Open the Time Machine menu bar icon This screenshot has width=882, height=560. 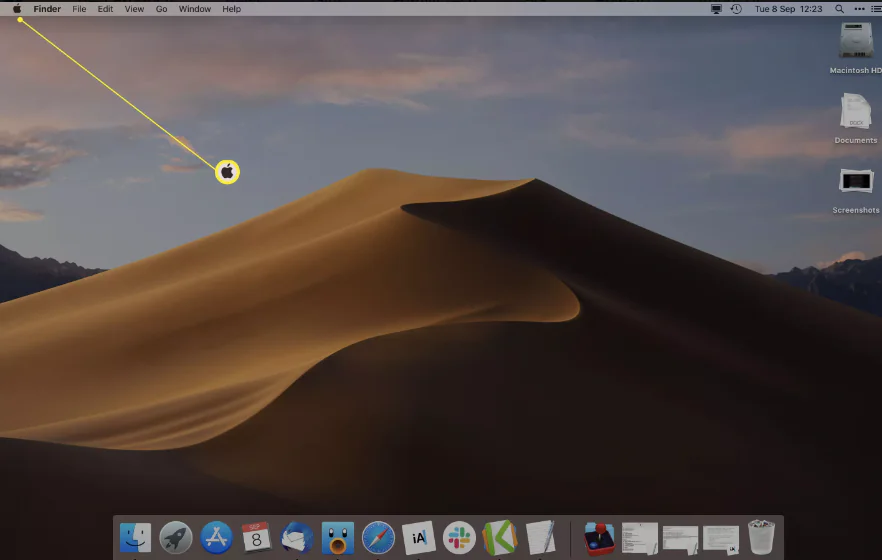pos(736,9)
